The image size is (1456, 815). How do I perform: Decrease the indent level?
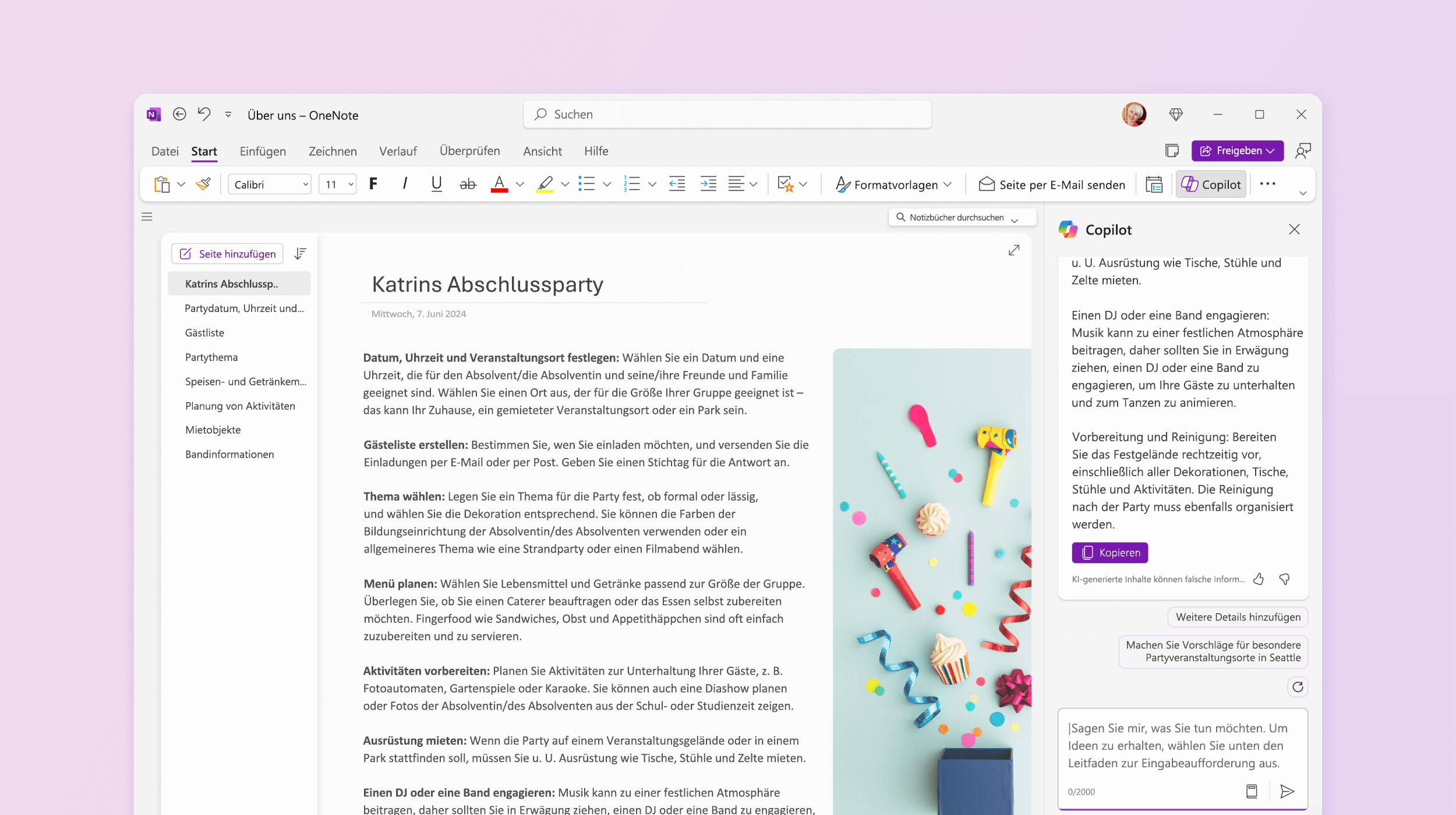pyautogui.click(x=677, y=184)
